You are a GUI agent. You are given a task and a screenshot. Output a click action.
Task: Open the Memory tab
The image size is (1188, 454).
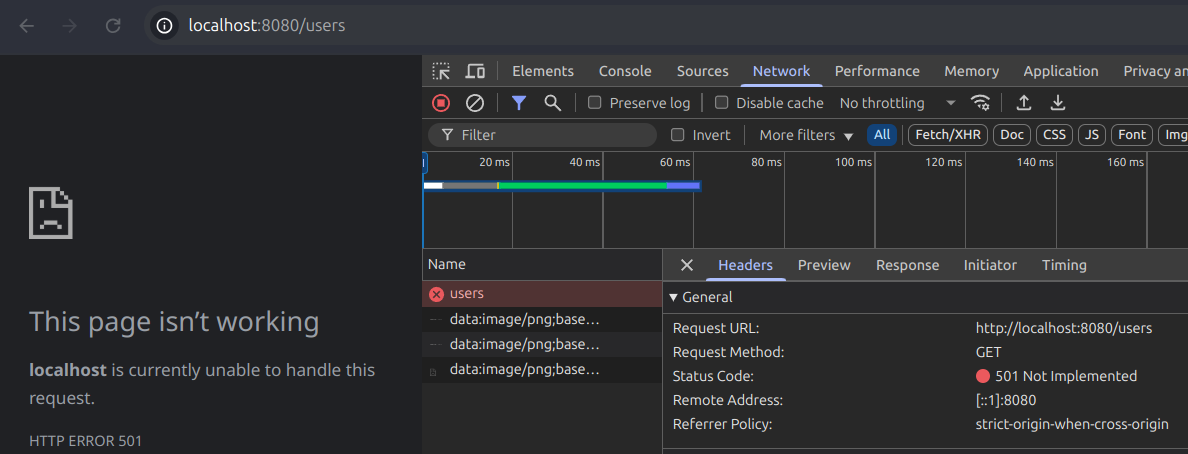tap(971, 71)
